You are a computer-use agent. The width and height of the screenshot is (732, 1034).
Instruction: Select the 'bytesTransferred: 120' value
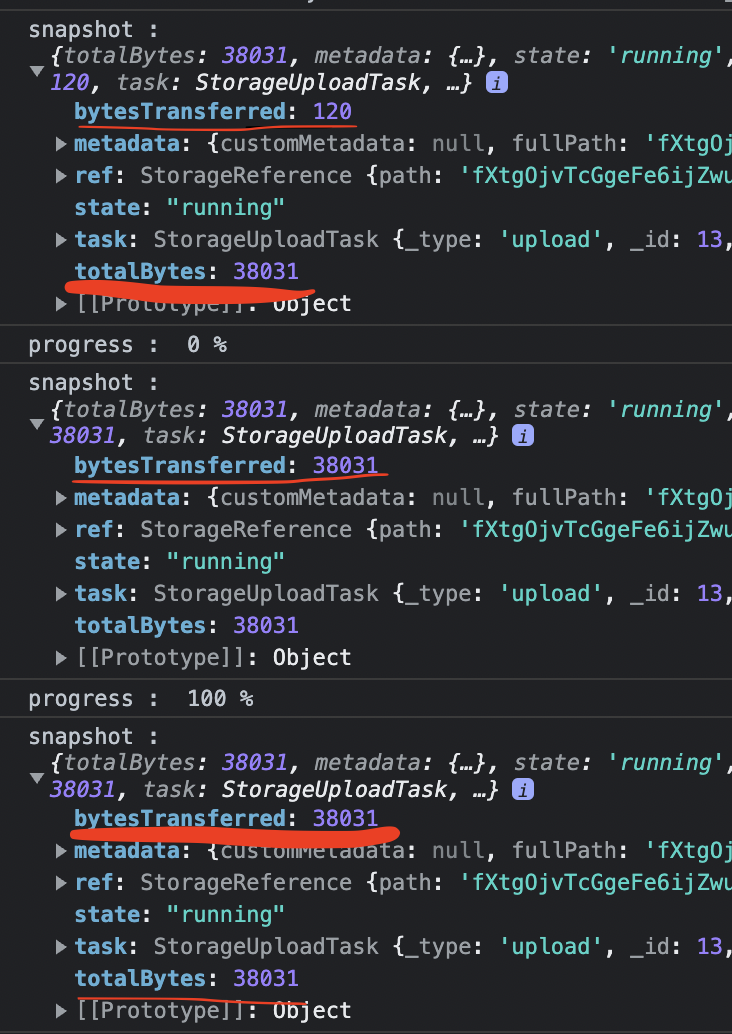pos(212,111)
